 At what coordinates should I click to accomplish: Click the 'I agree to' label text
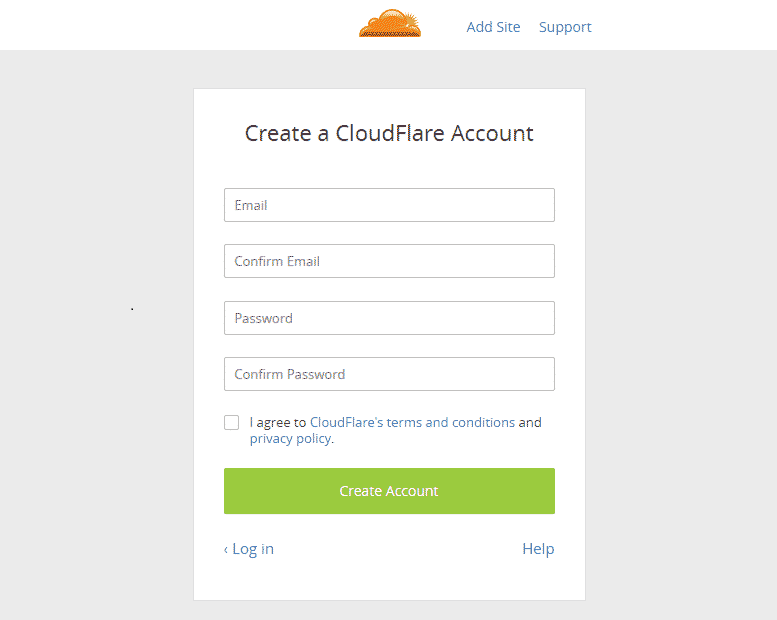pos(278,422)
